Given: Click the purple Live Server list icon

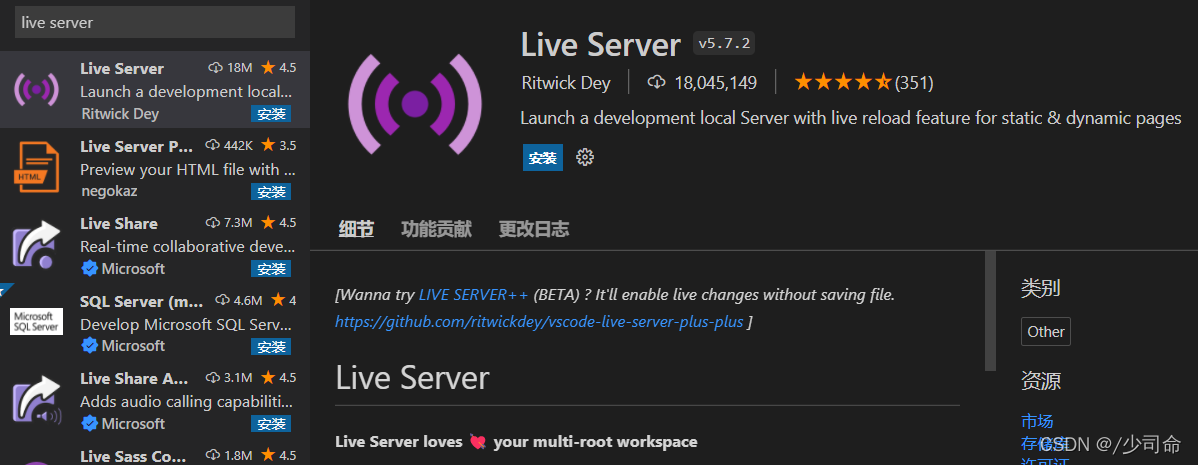Looking at the screenshot, I should point(37,90).
